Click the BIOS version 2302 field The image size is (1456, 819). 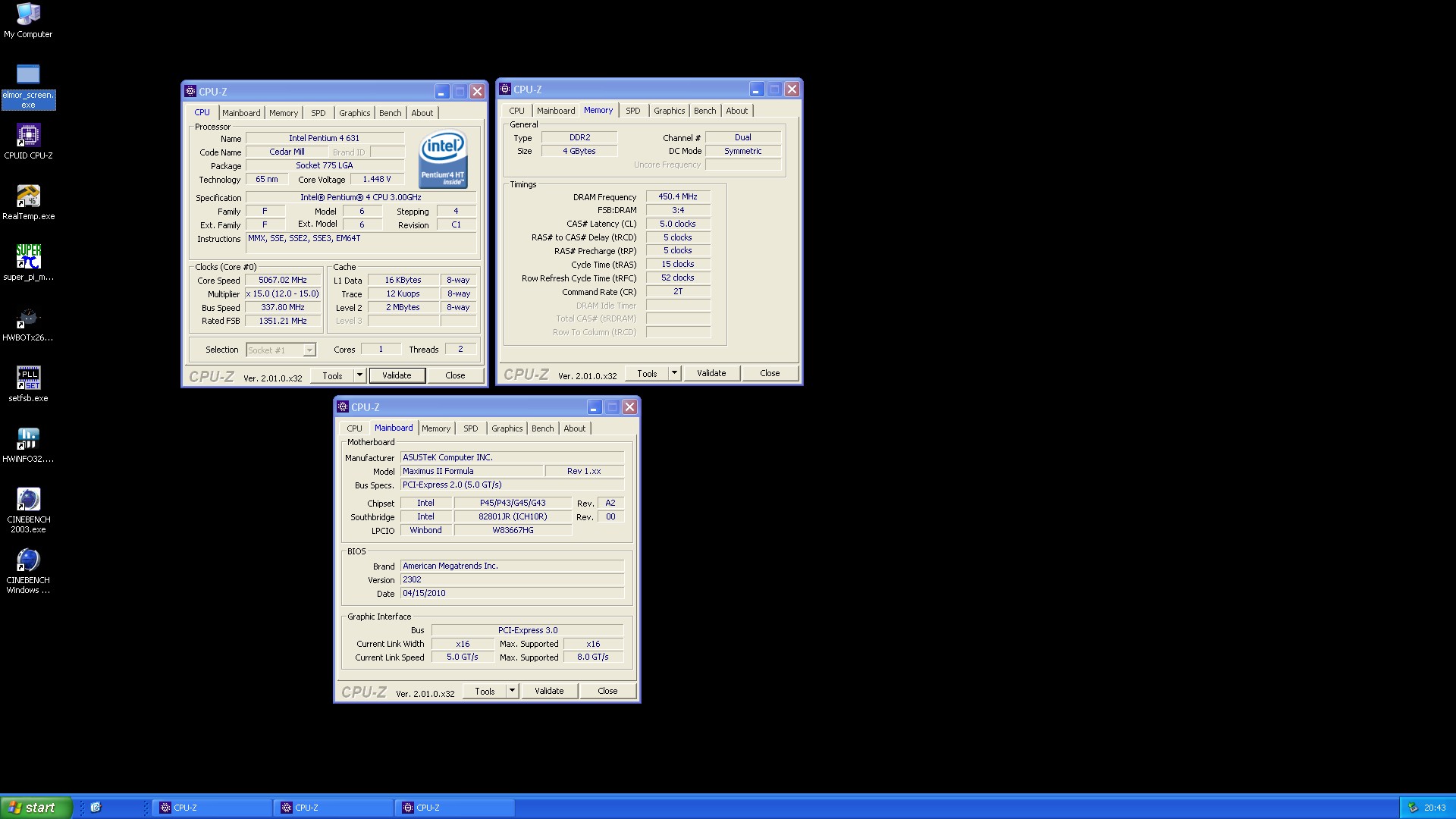[x=513, y=579]
